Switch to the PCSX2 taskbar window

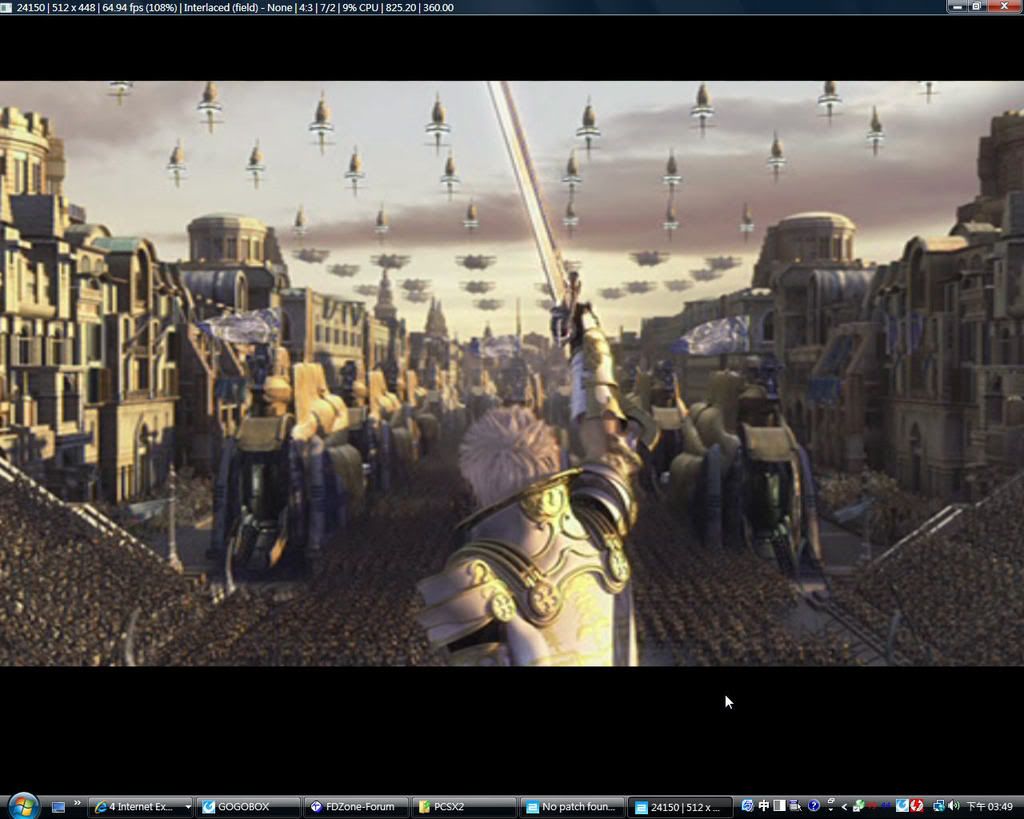464,807
